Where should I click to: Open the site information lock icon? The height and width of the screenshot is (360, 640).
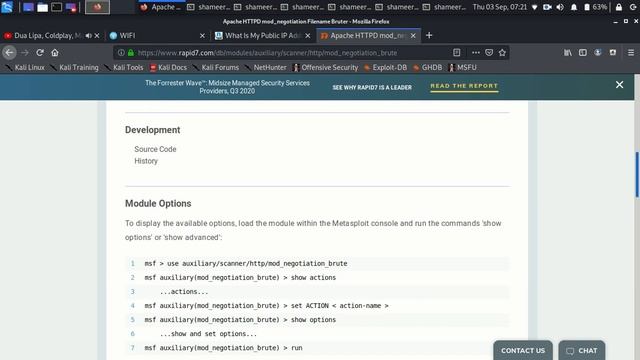tap(131, 53)
